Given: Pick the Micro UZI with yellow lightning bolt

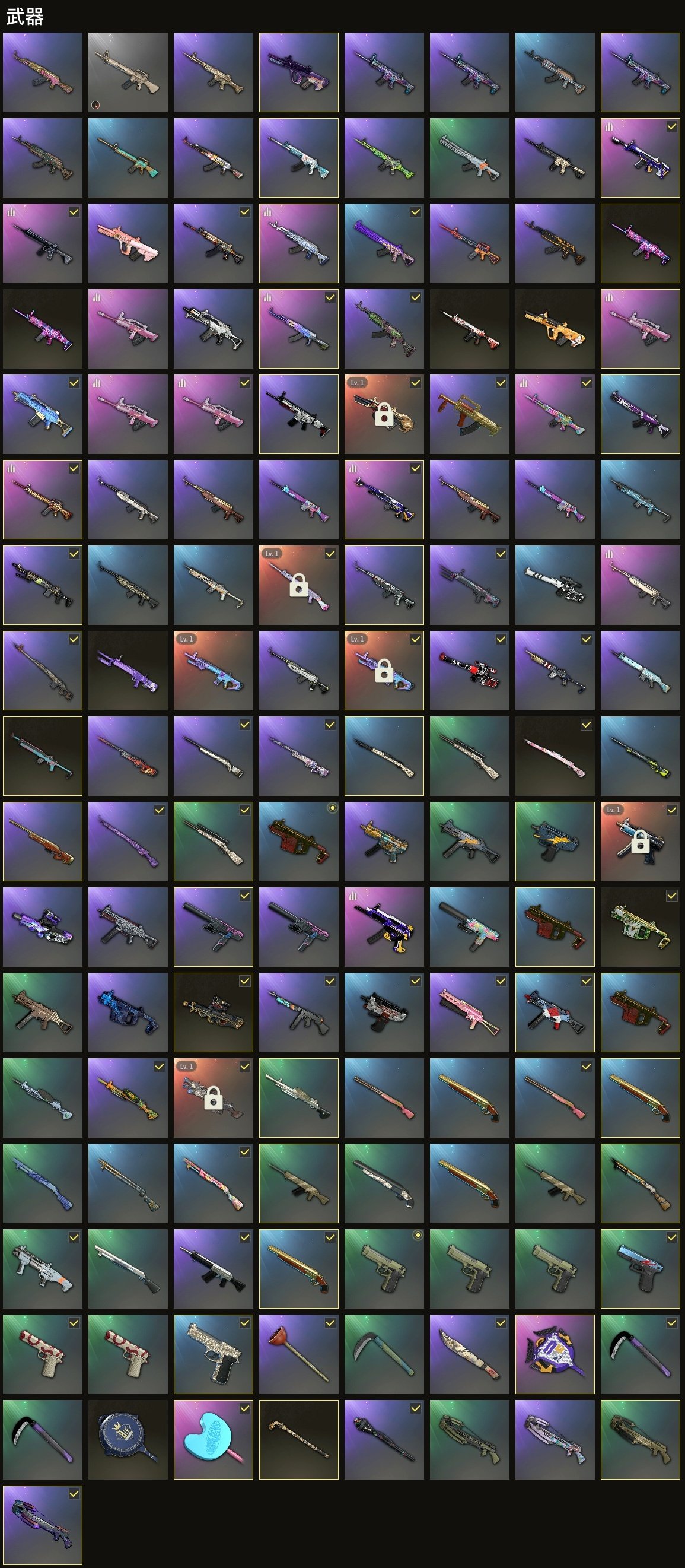Looking at the screenshot, I should [x=555, y=841].
